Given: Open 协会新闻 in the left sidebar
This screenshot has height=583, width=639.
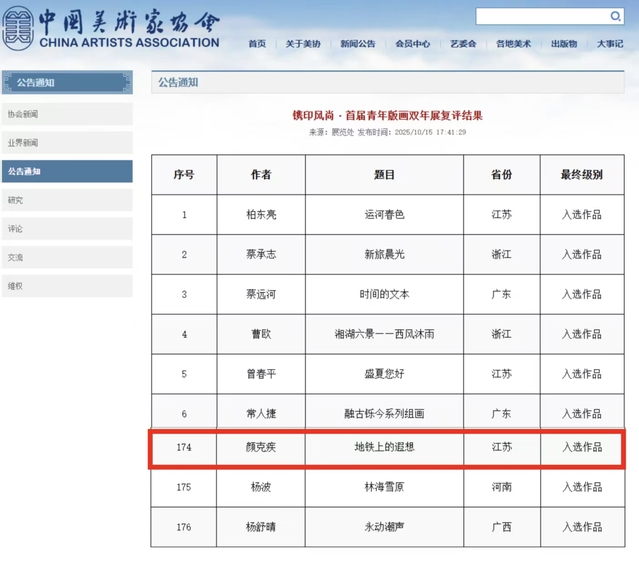Looking at the screenshot, I should pyautogui.click(x=66, y=114).
